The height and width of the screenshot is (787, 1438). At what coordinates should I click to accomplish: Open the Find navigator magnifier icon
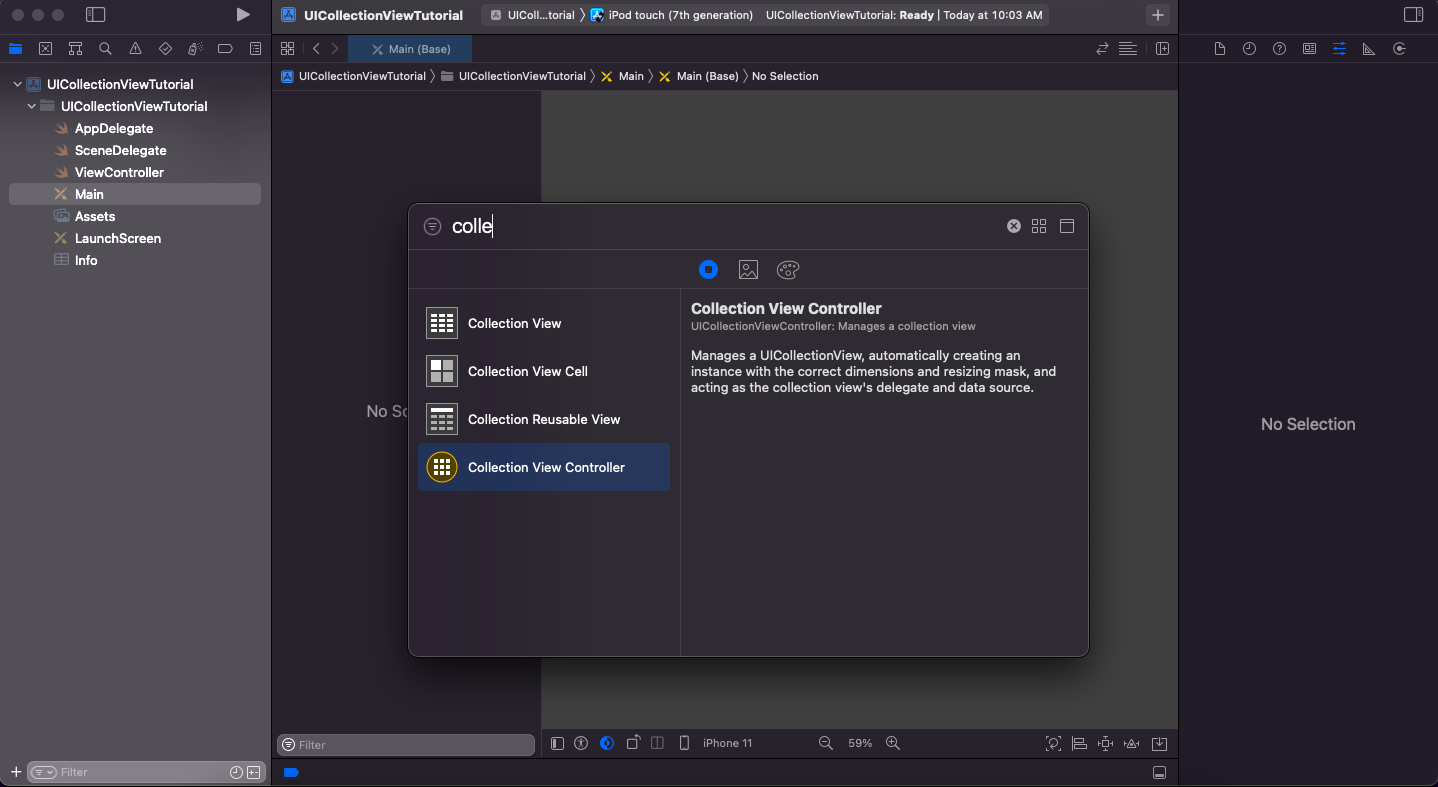(105, 48)
